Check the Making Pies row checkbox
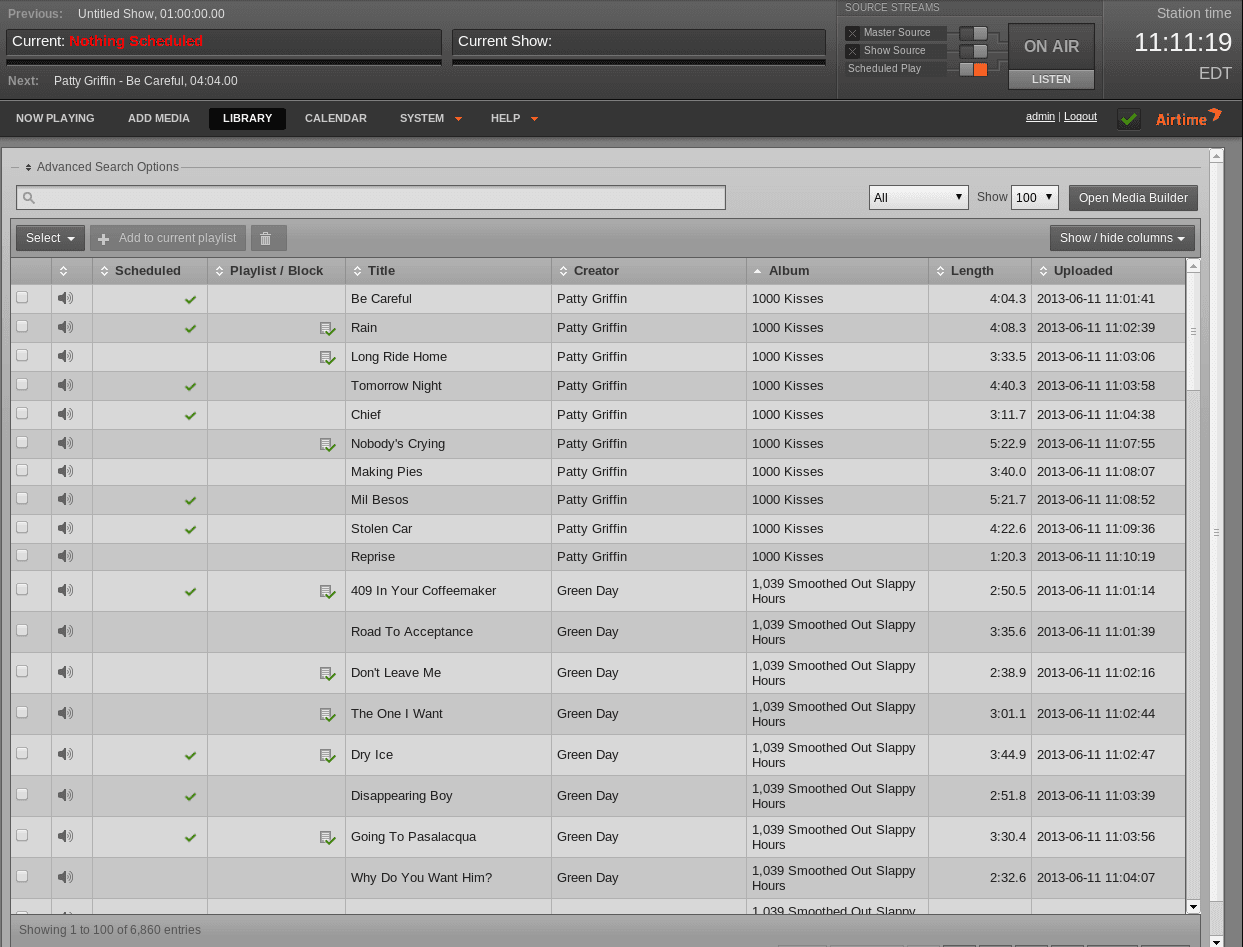 tap(22, 470)
